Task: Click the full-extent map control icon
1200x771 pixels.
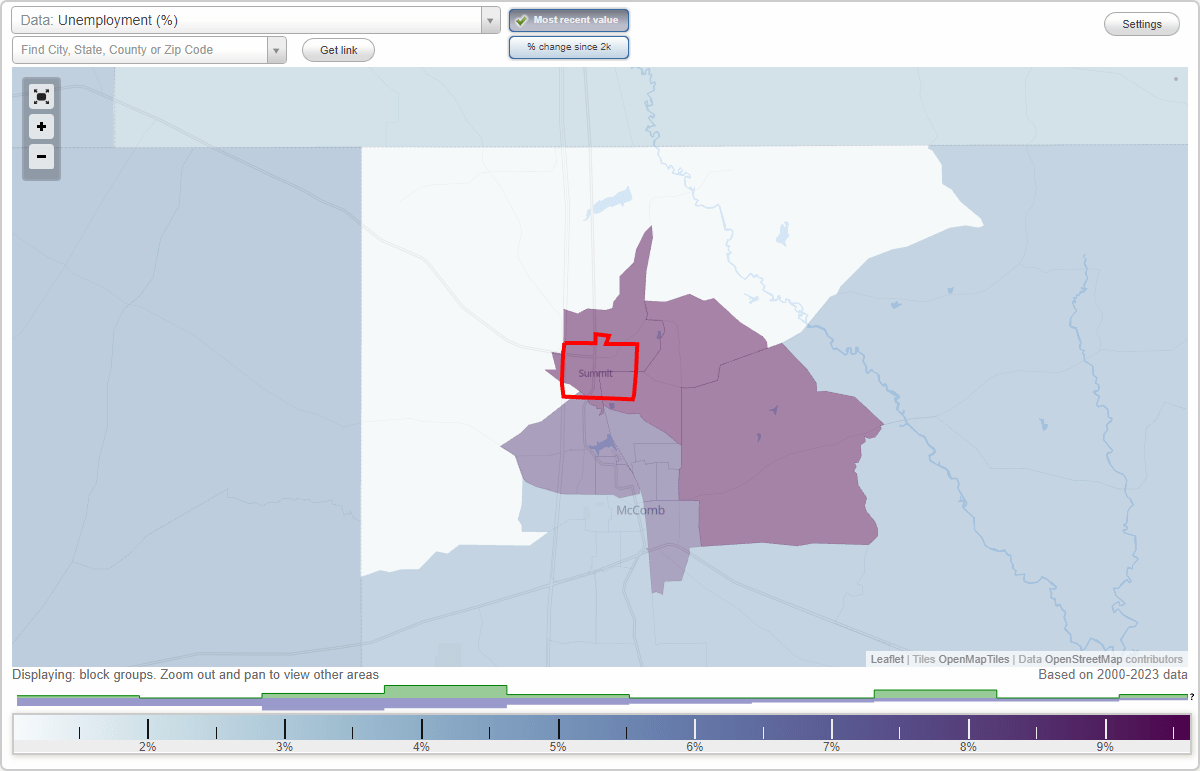Action: tap(41, 96)
